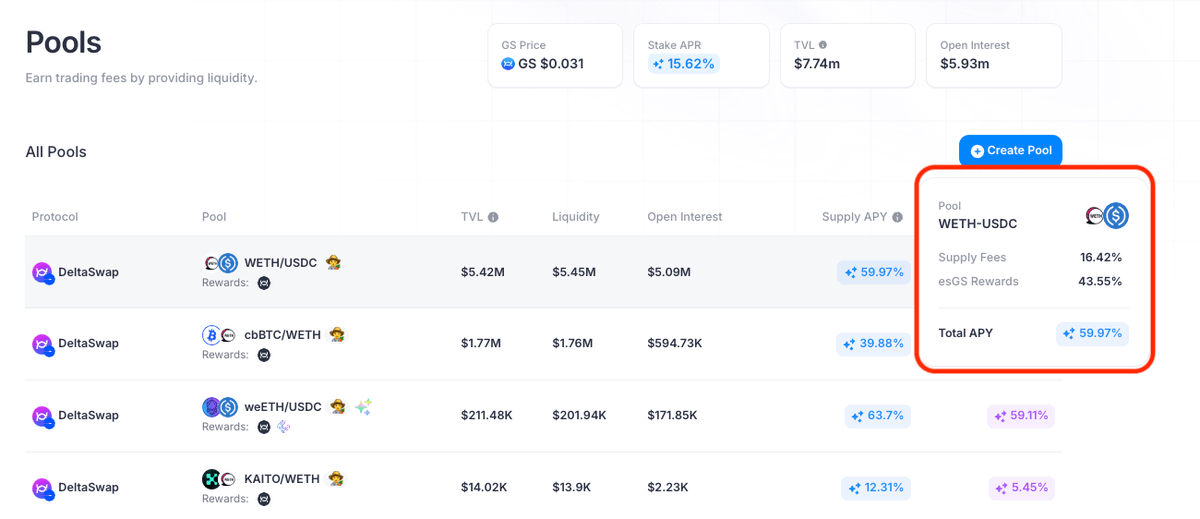This screenshot has width=1200, height=519.
Task: Click the farmer emoji next to weETH/USDC
Action: pos(339,407)
